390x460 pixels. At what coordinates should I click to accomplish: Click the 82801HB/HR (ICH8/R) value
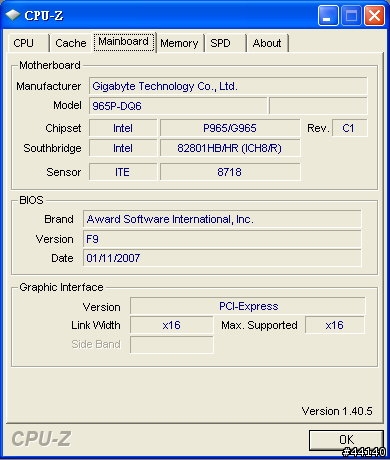(x=230, y=148)
